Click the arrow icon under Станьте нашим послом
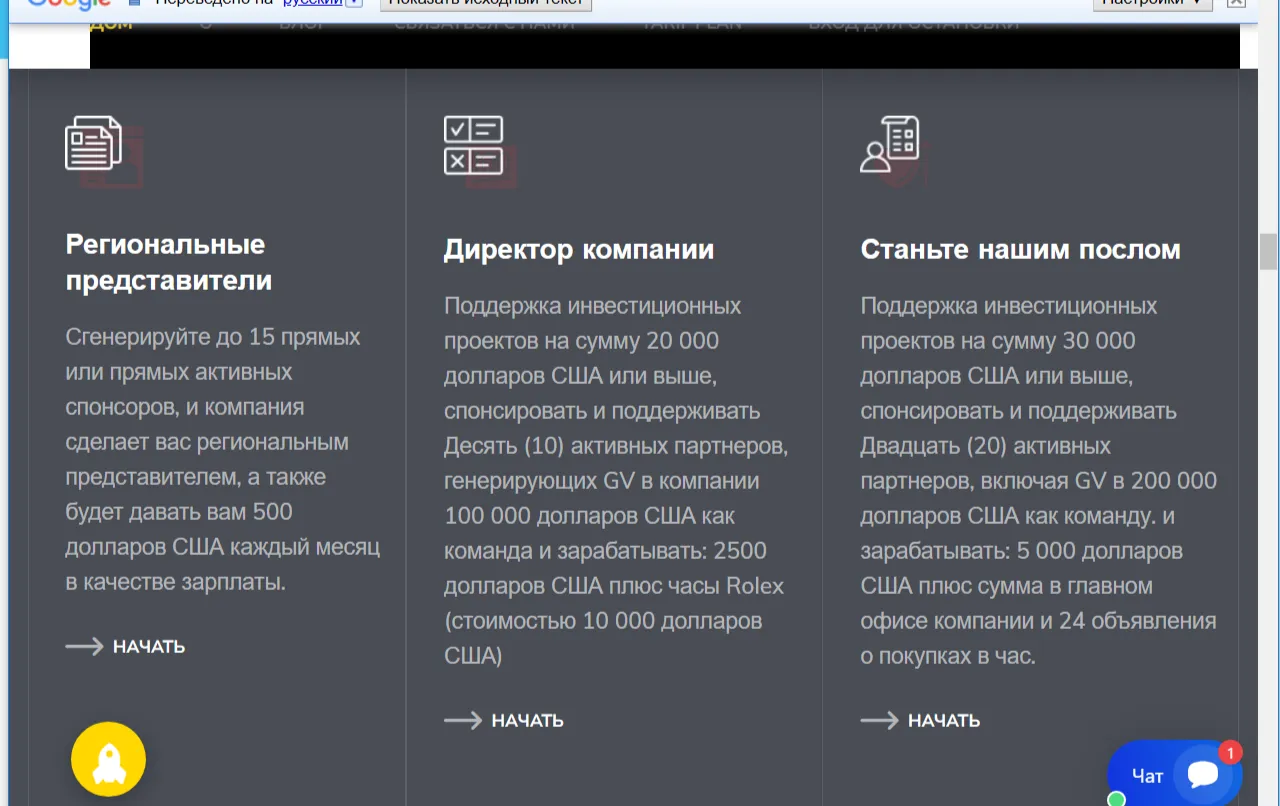Image resolution: width=1280 pixels, height=806 pixels. [x=879, y=721]
